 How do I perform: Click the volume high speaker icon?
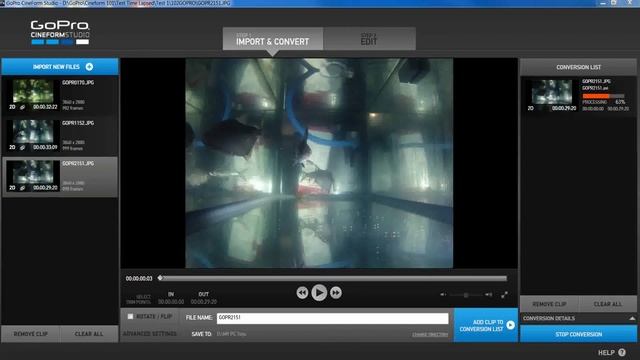tap(488, 294)
